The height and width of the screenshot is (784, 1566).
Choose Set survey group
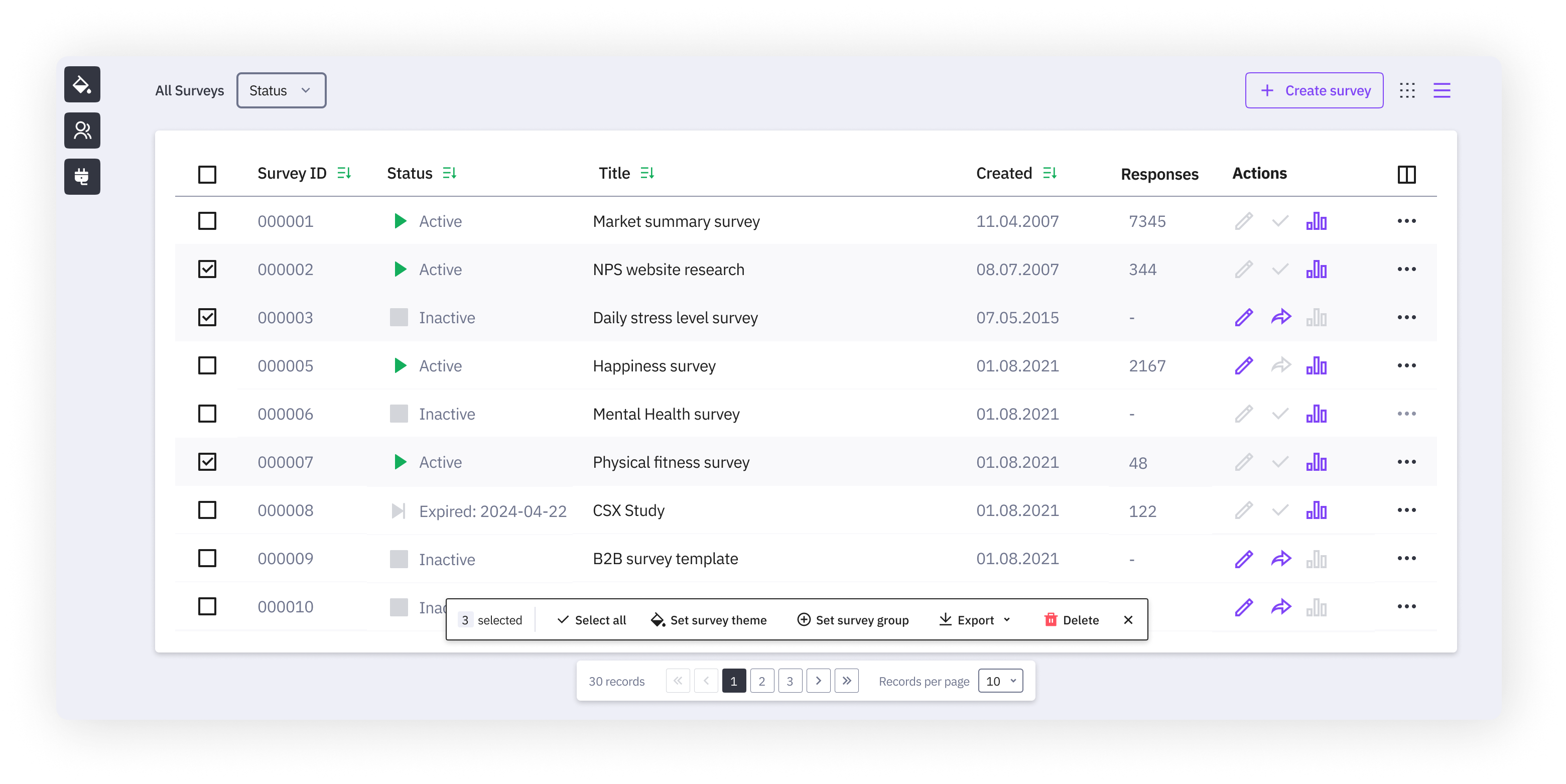(x=853, y=620)
